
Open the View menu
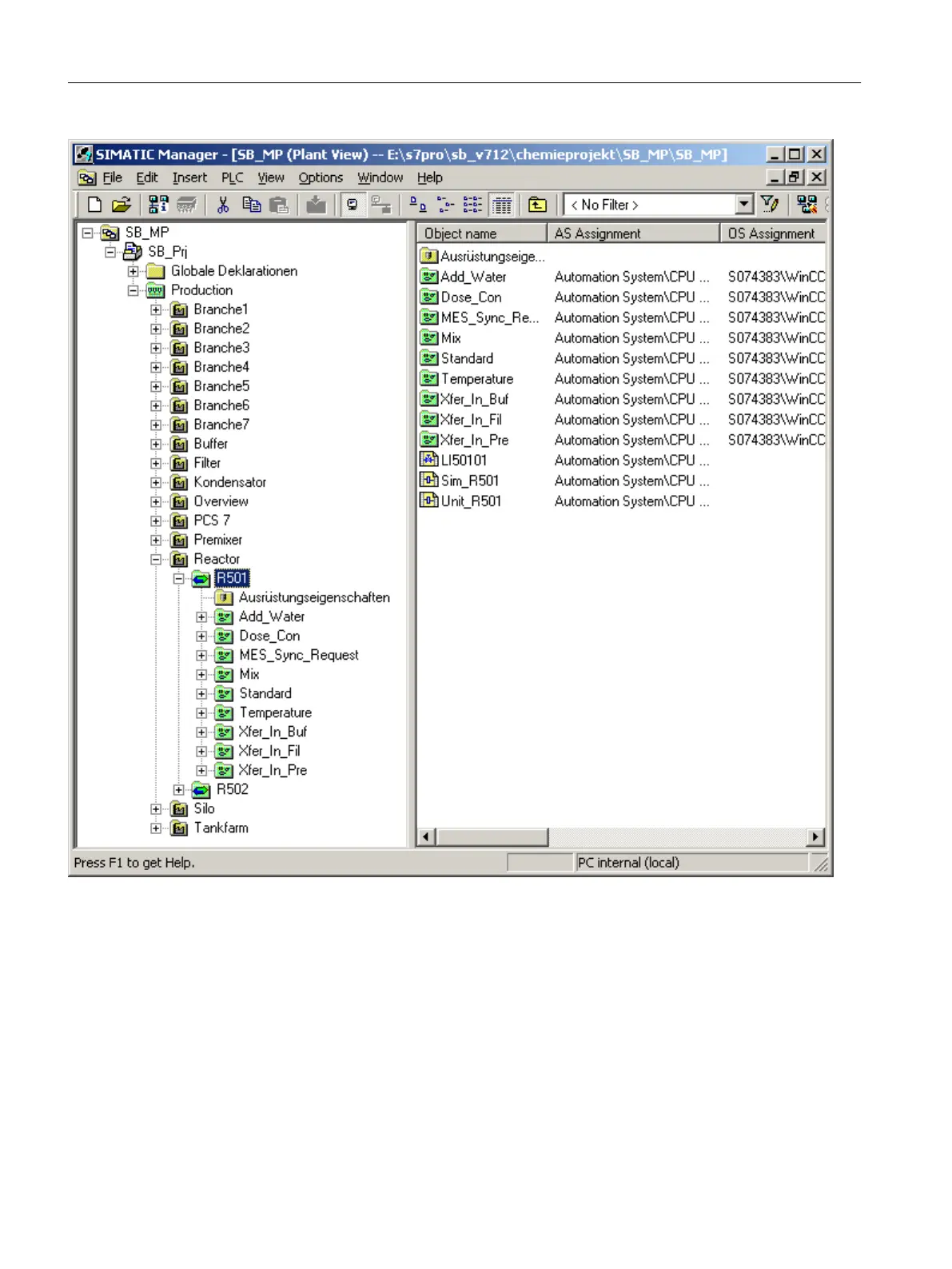point(271,178)
